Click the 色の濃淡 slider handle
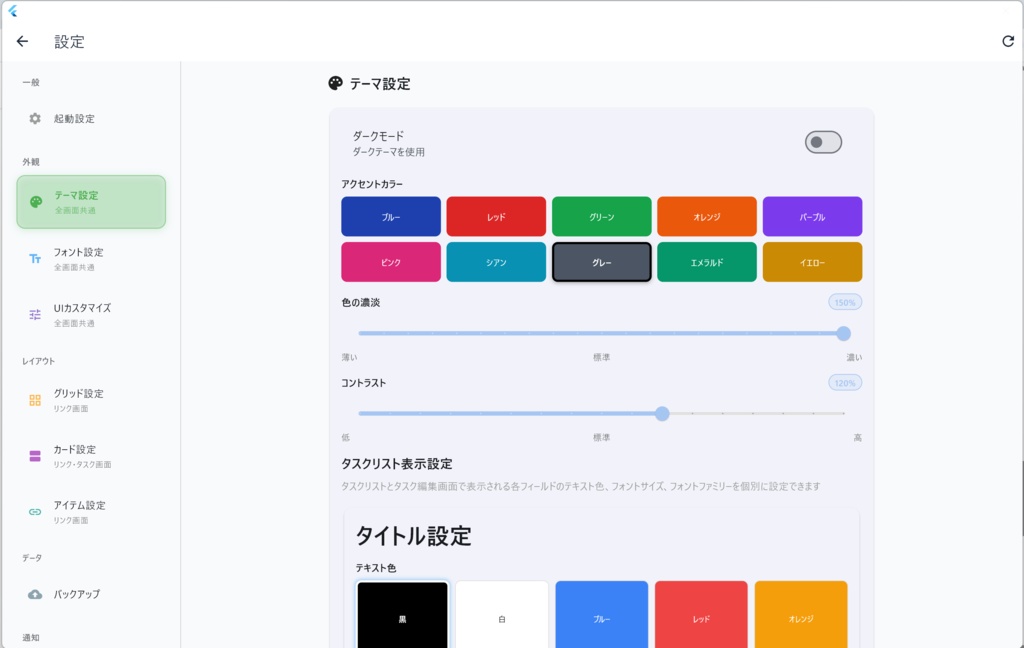The width and height of the screenshot is (1024, 648). tap(845, 334)
